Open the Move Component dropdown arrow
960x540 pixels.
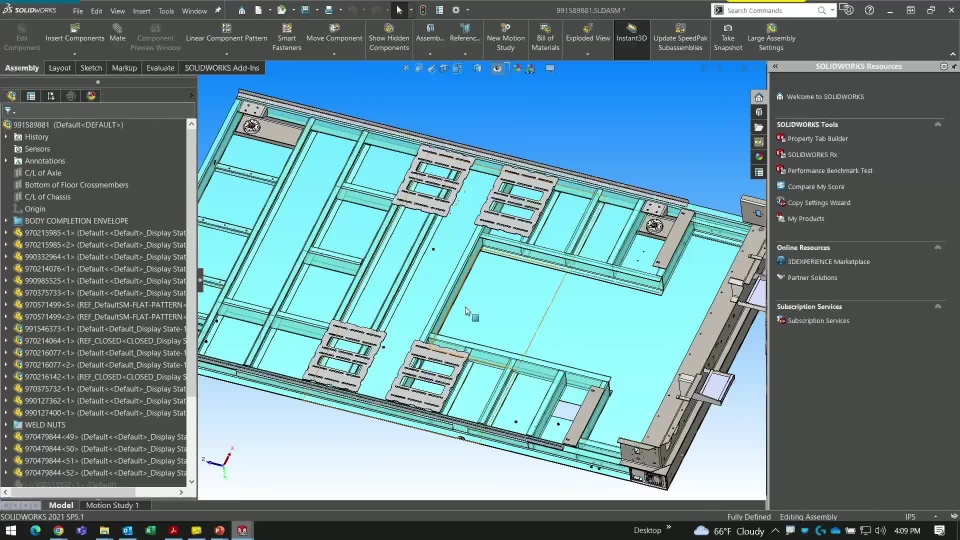pyautogui.click(x=334, y=54)
